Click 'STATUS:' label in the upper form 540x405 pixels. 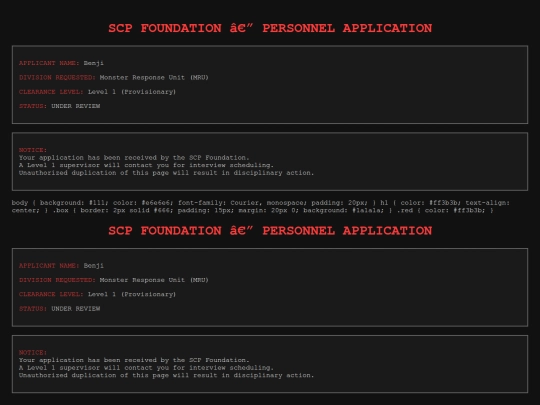pyautogui.click(x=33, y=106)
